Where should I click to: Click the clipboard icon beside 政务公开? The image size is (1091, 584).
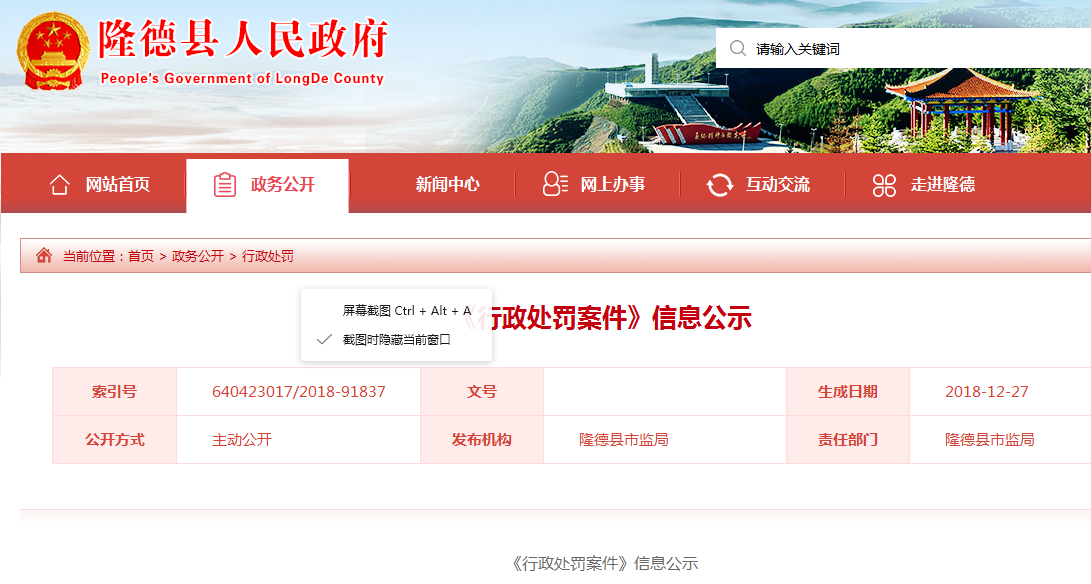click(225, 184)
